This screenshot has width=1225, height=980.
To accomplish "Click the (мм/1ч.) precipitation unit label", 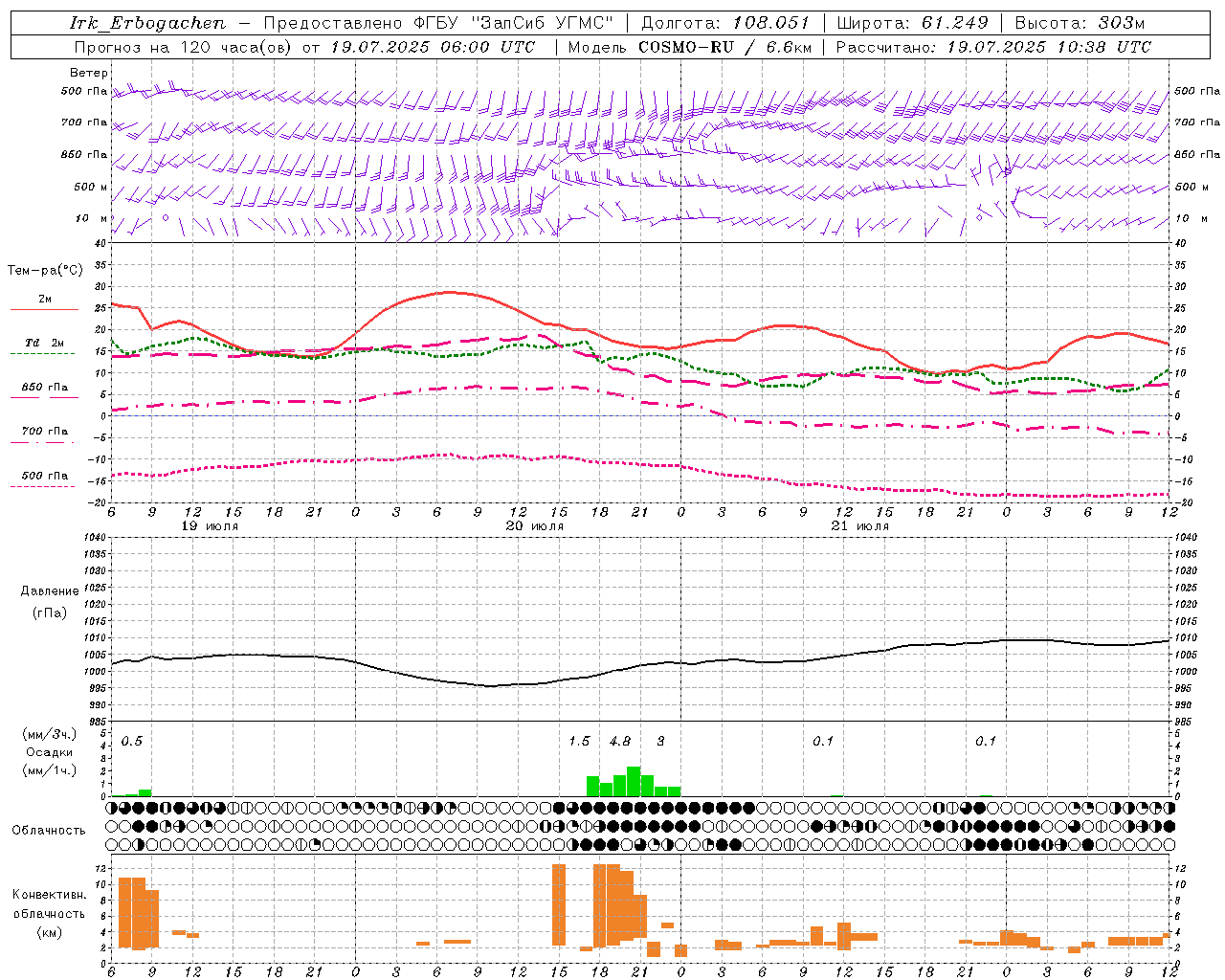I will click(50, 770).
